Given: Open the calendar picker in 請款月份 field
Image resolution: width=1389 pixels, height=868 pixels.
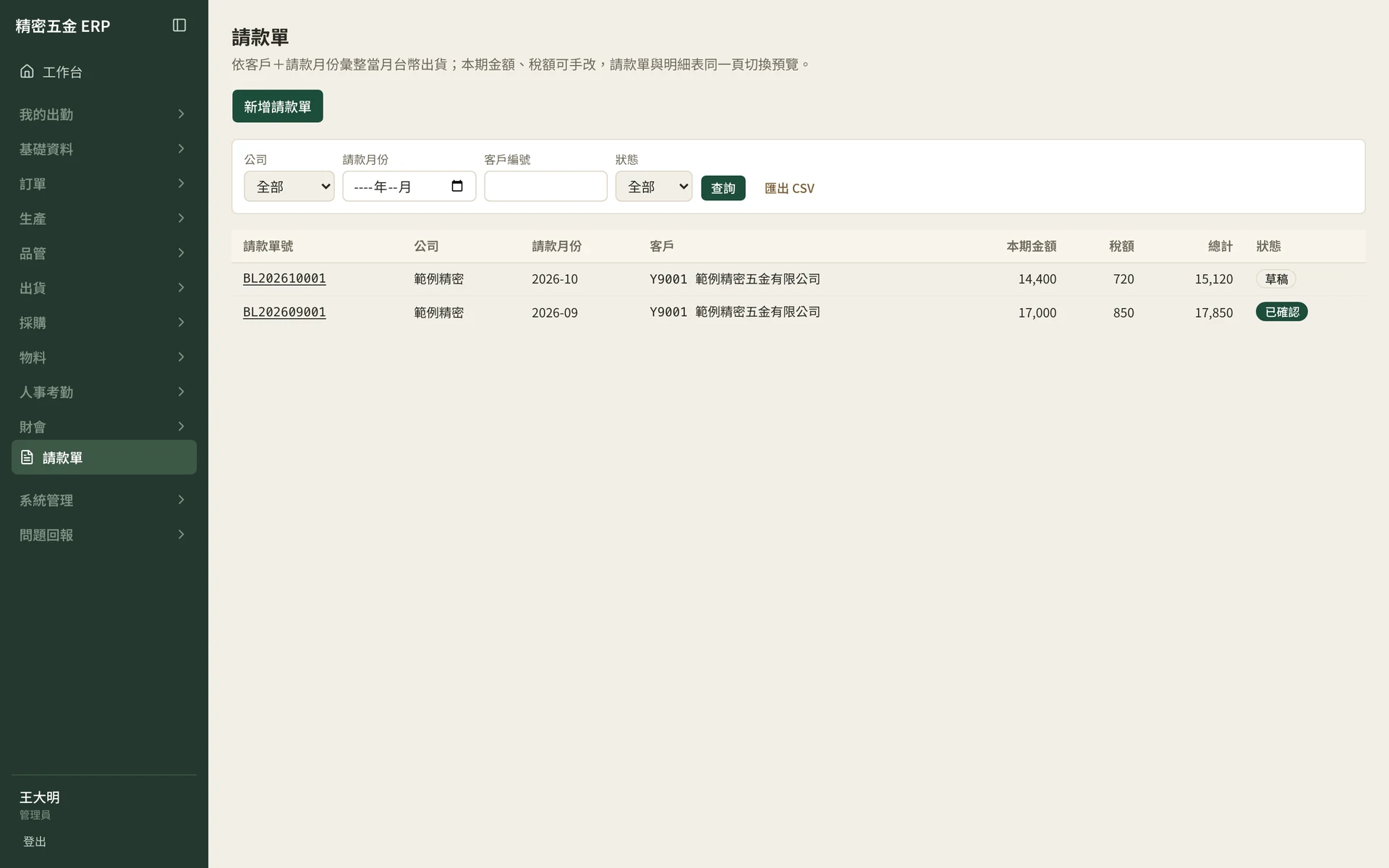Looking at the screenshot, I should coord(456,187).
